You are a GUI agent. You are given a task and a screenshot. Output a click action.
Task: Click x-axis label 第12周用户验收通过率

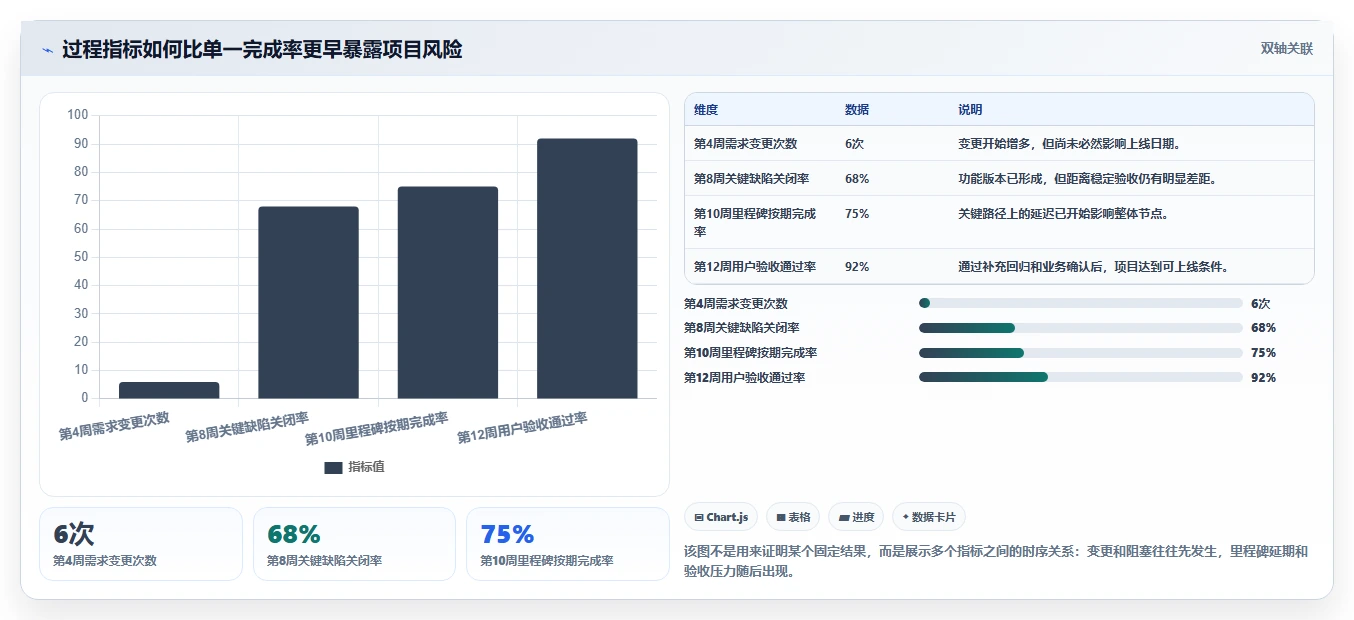[522, 429]
